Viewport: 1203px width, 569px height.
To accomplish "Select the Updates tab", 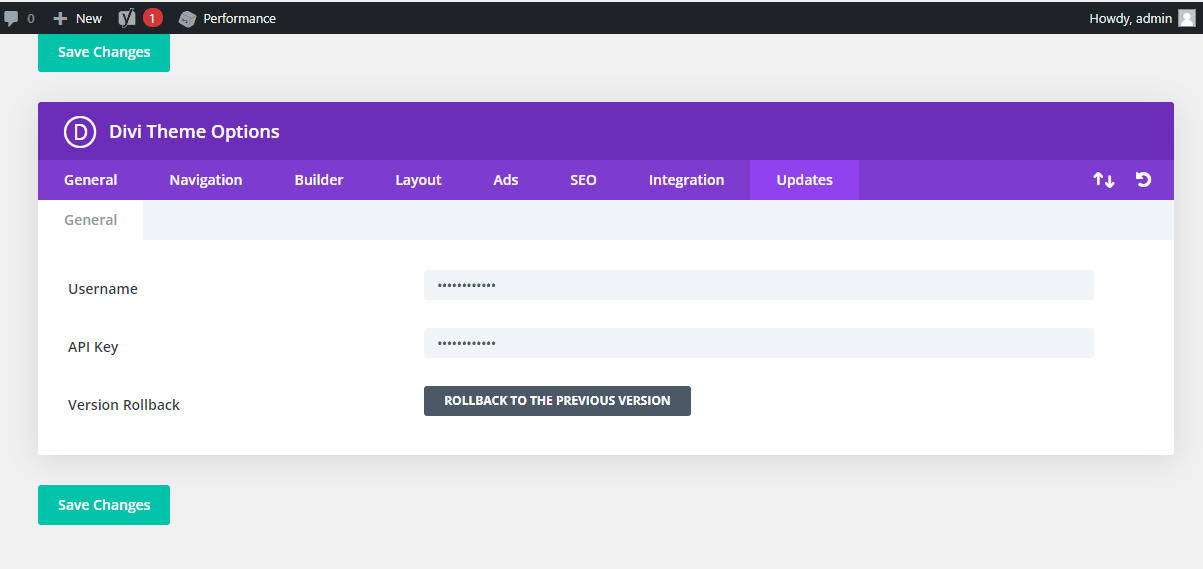I will [x=805, y=180].
